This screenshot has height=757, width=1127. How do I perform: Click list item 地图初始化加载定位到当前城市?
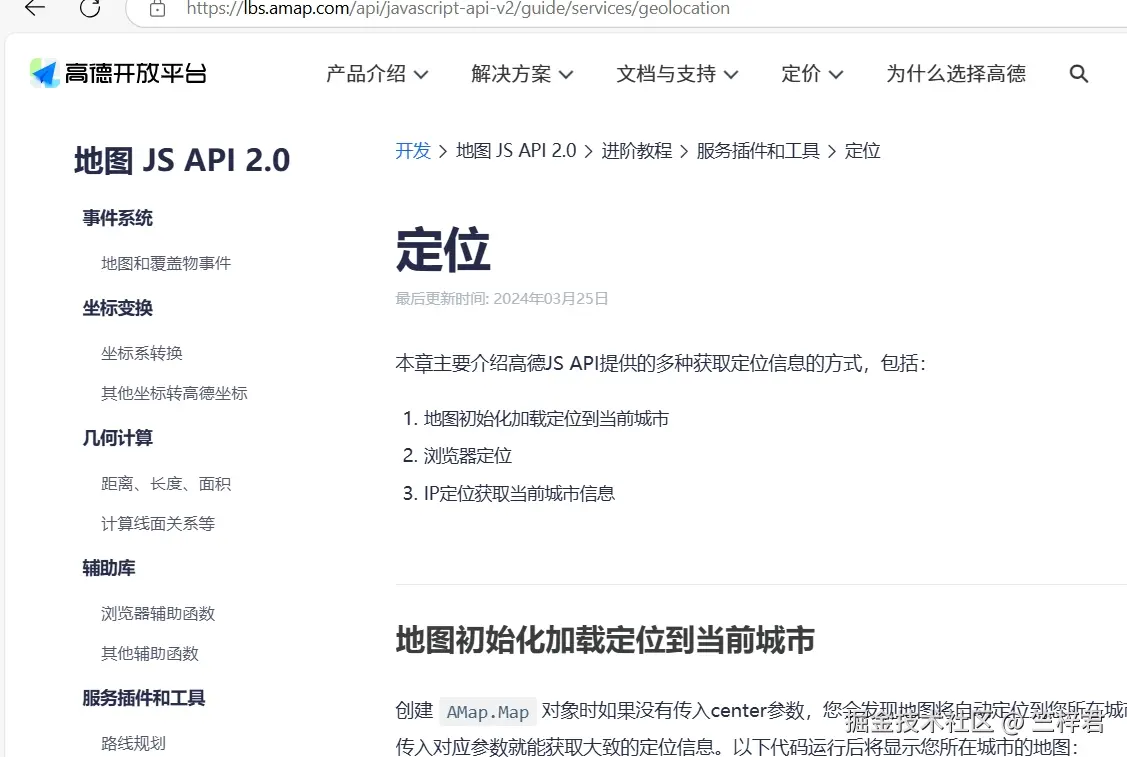click(546, 418)
